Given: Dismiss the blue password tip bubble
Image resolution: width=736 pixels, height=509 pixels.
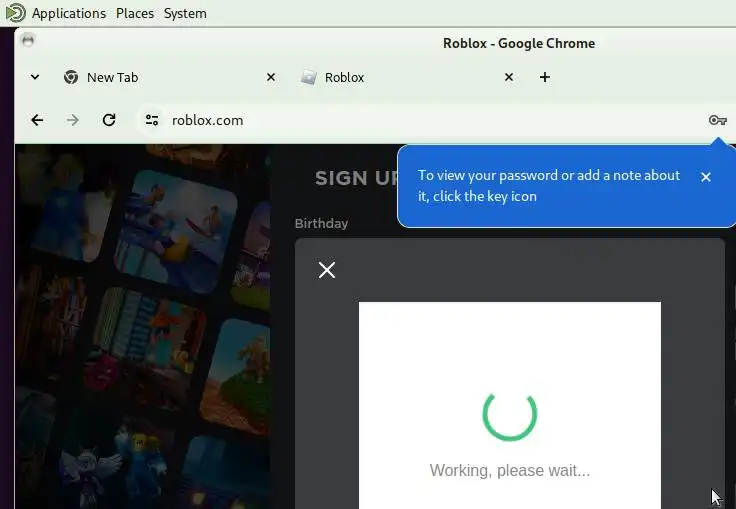Looking at the screenshot, I should coord(705,177).
